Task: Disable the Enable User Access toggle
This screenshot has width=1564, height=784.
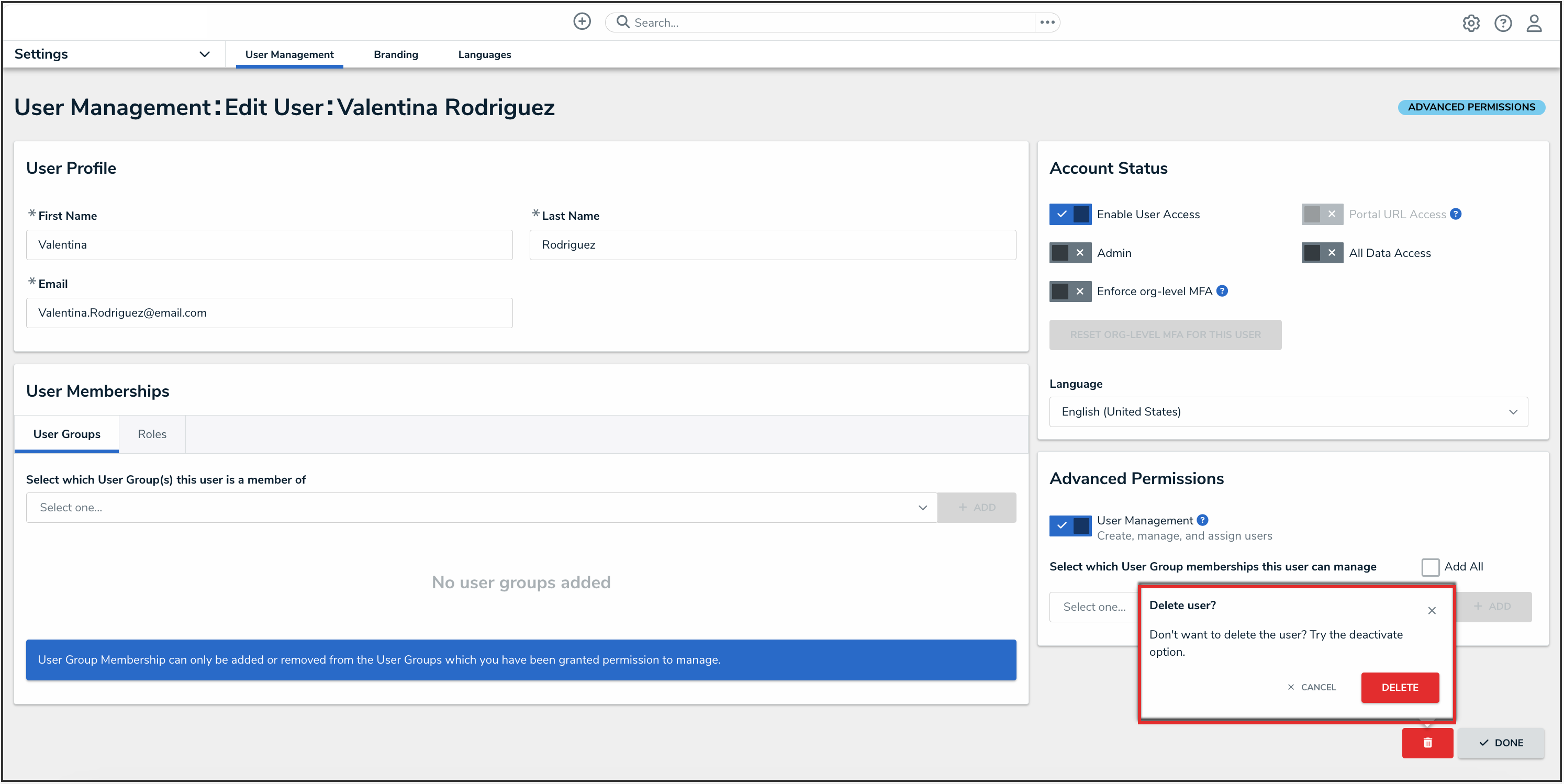Action: coord(1070,215)
